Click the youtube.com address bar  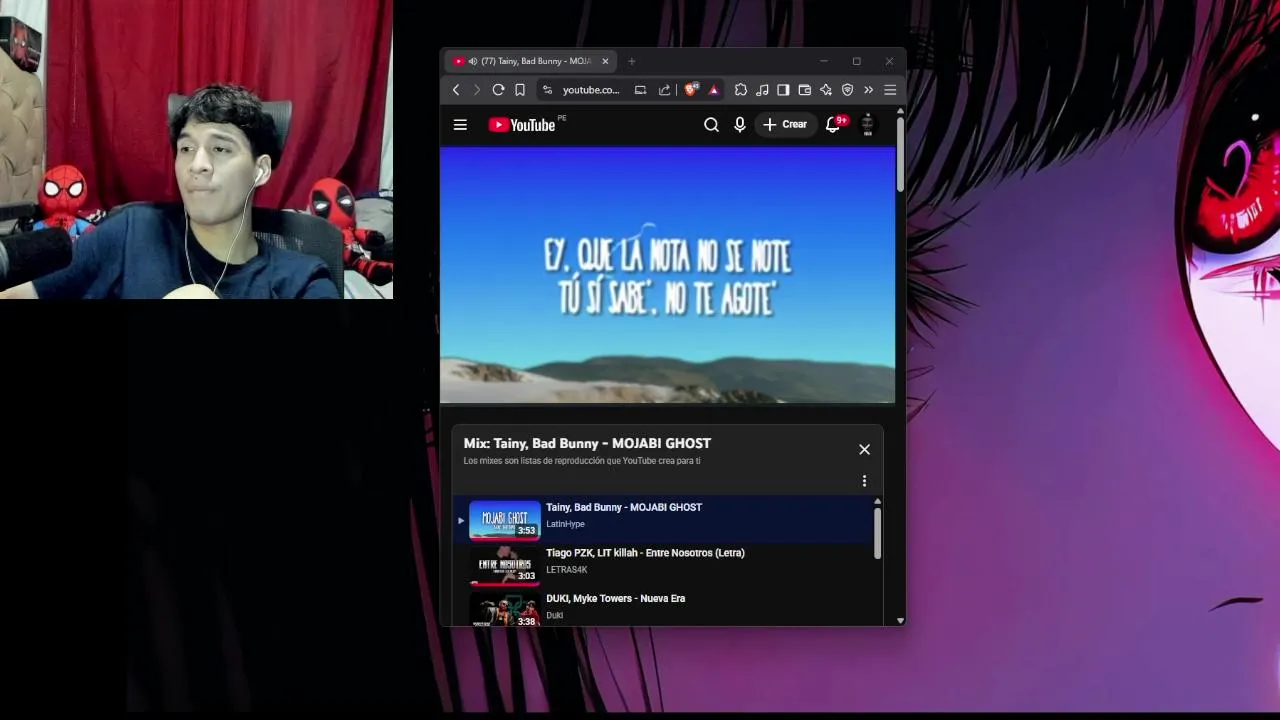coord(591,90)
